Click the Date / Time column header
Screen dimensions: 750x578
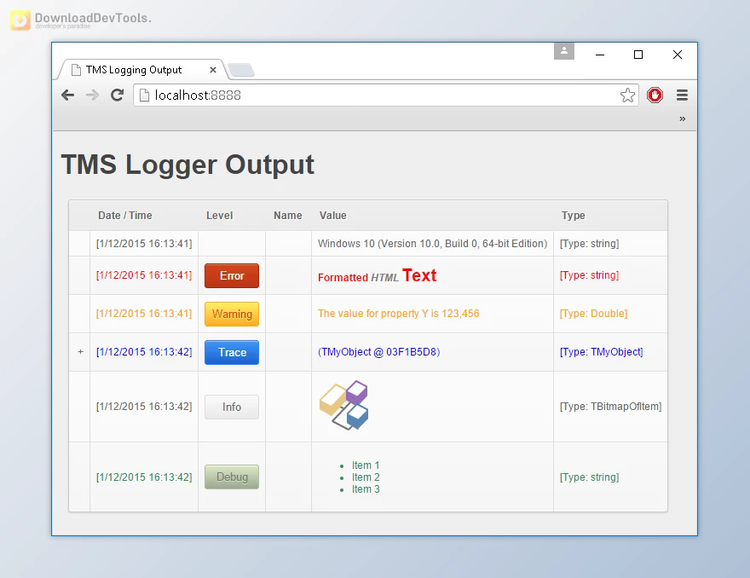125,215
